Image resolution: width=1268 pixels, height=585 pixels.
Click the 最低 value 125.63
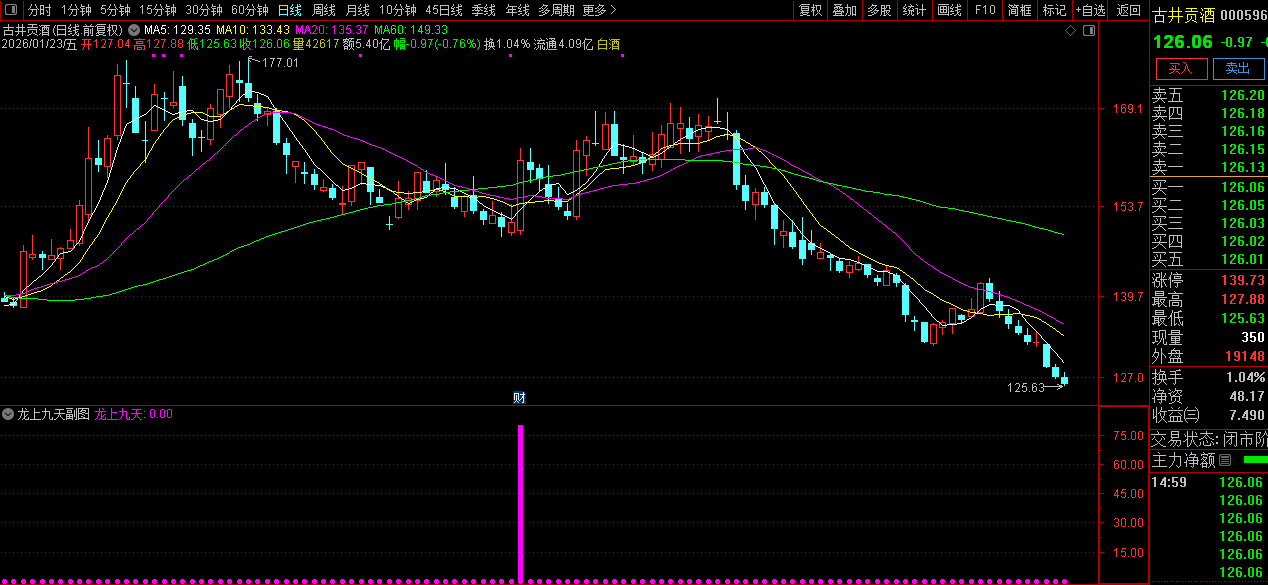coord(1243,318)
